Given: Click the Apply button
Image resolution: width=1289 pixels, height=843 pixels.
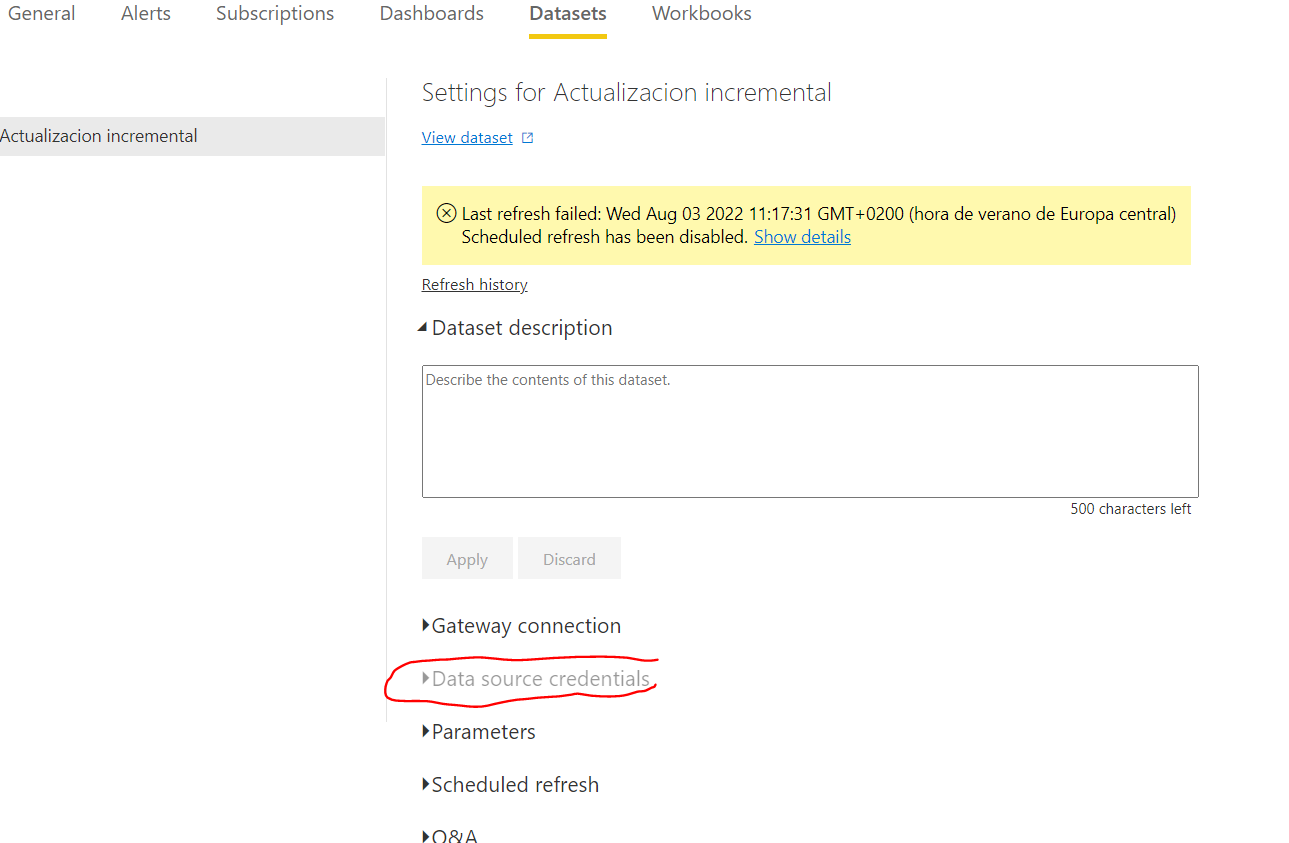Looking at the screenshot, I should click(x=467, y=558).
